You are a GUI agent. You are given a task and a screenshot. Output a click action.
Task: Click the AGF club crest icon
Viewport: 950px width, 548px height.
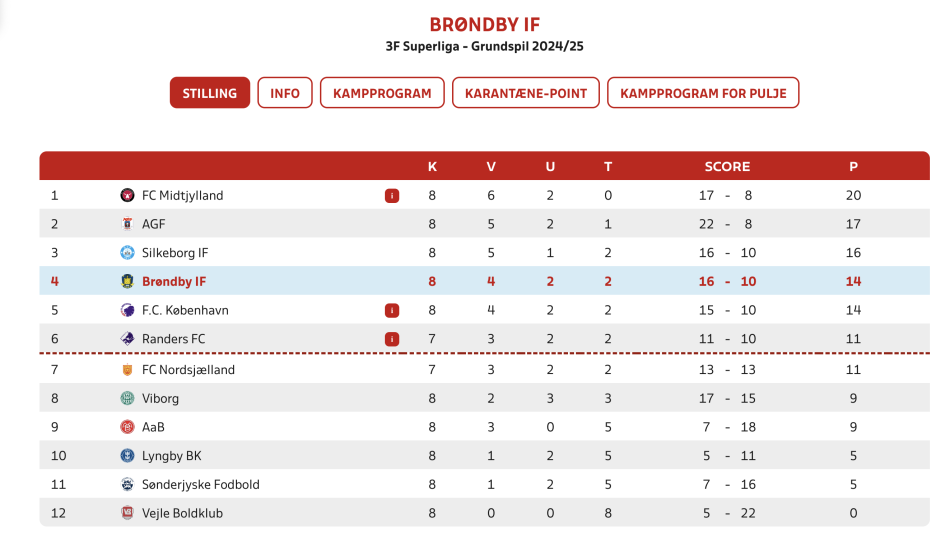click(x=127, y=224)
